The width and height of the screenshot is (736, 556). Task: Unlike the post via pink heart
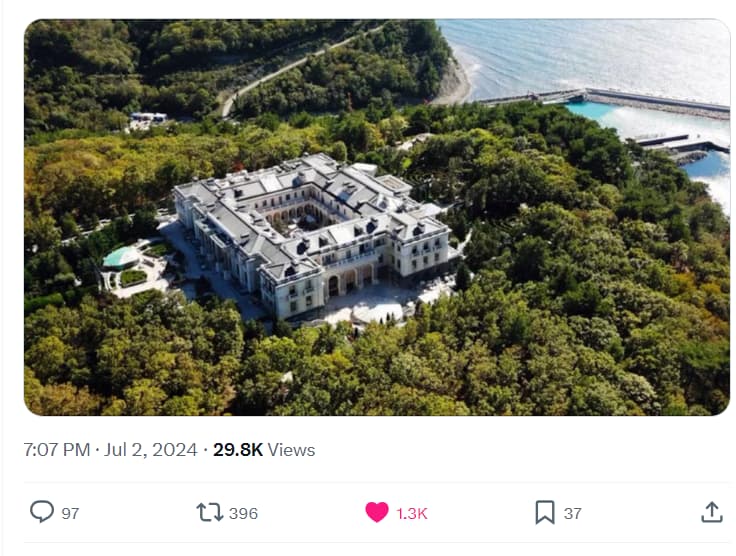(377, 512)
